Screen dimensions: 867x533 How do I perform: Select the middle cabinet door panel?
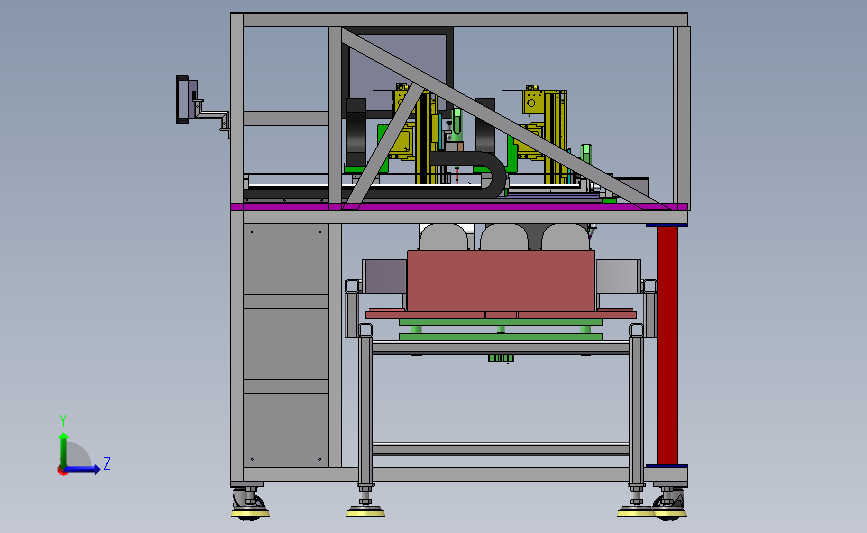(286, 343)
